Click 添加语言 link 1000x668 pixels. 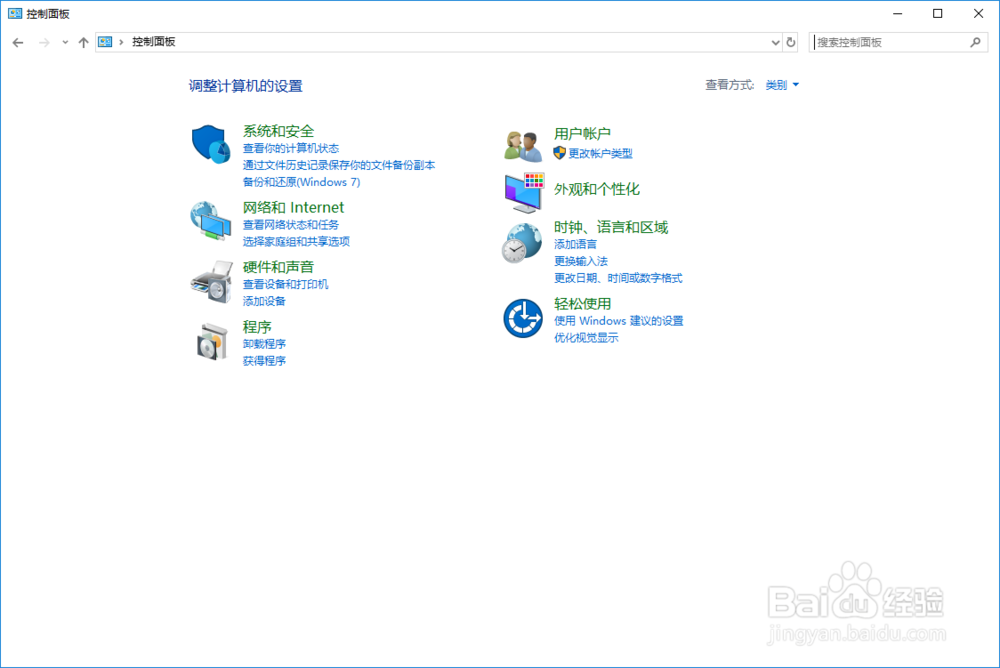575,244
